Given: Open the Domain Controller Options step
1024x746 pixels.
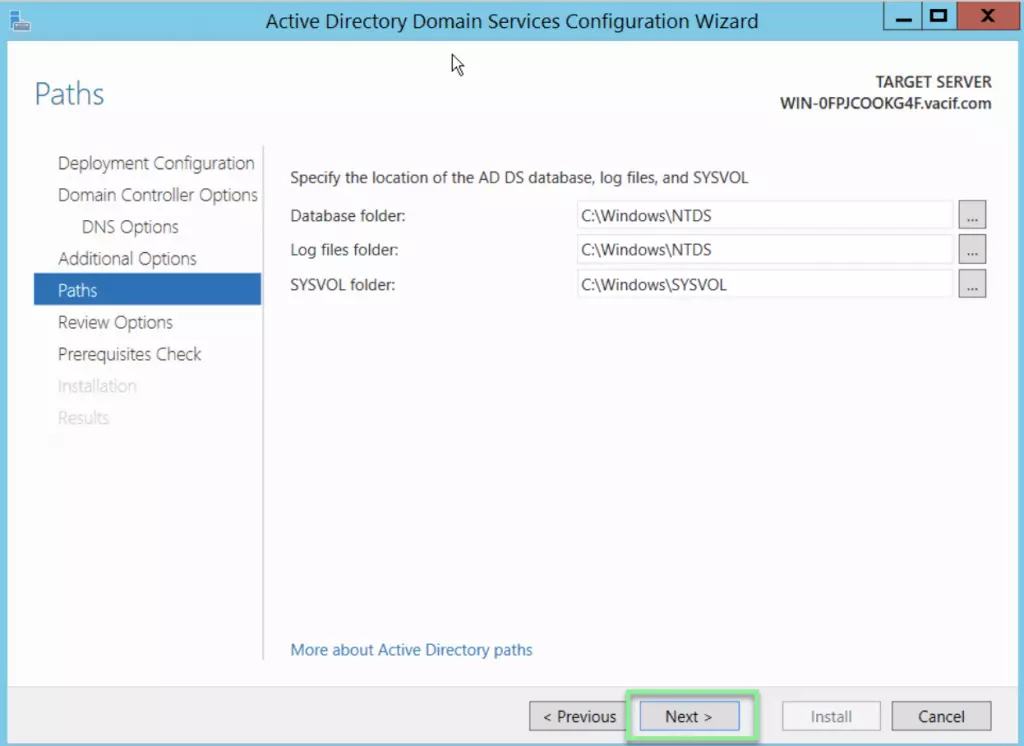Looking at the screenshot, I should (157, 195).
